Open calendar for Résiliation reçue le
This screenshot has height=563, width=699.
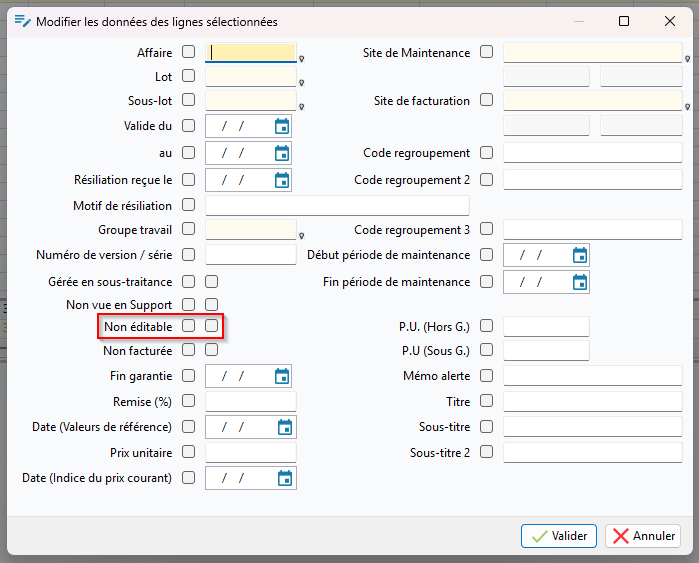[x=282, y=181]
